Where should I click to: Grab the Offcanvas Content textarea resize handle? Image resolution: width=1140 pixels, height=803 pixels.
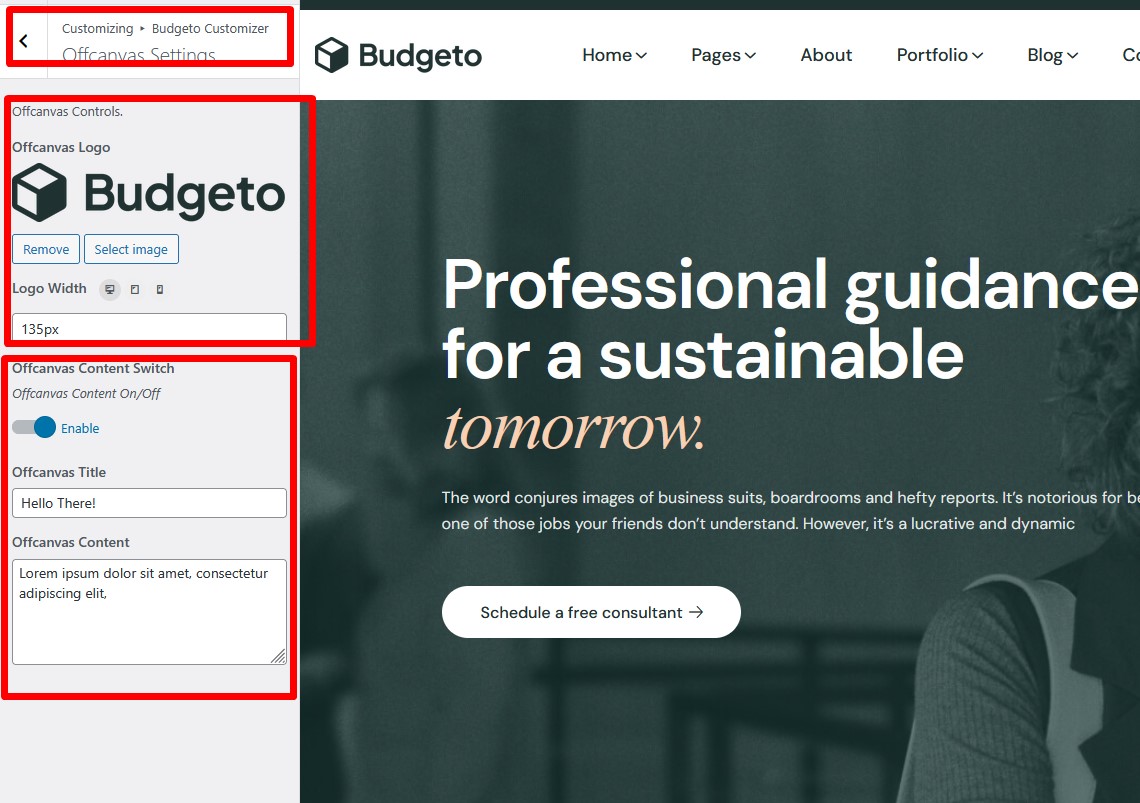(x=278, y=656)
